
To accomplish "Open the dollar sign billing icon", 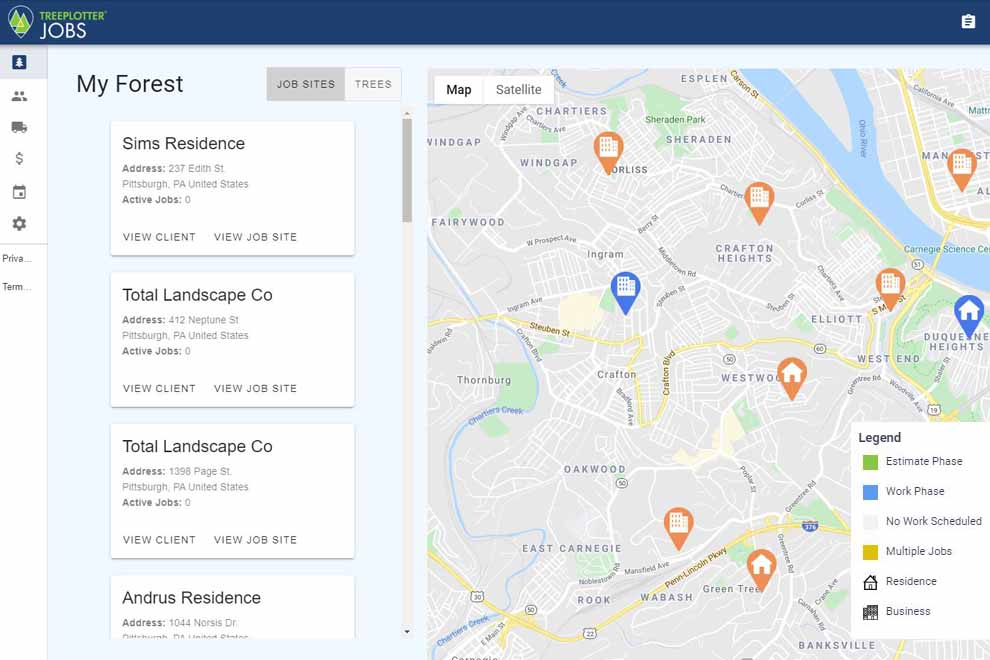I will click(20, 159).
